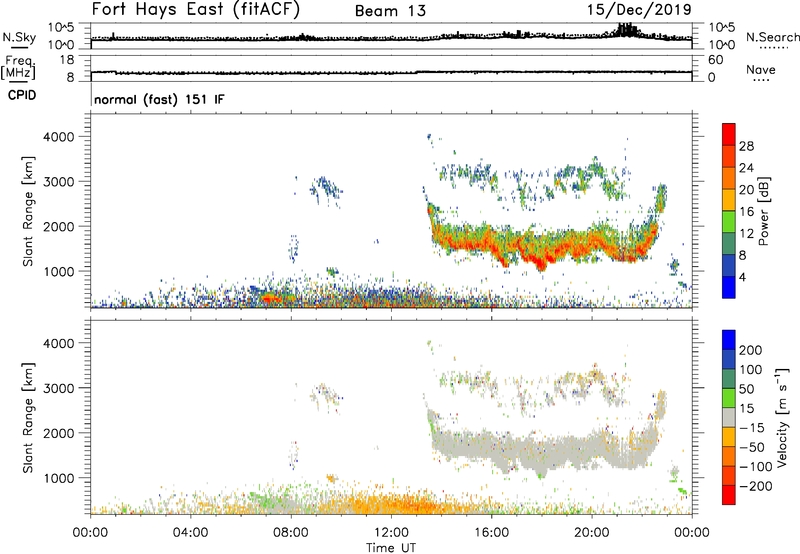Click the noise spike in the N.Sky plot
Viewport: 800px width, 554px height.
coord(627,29)
